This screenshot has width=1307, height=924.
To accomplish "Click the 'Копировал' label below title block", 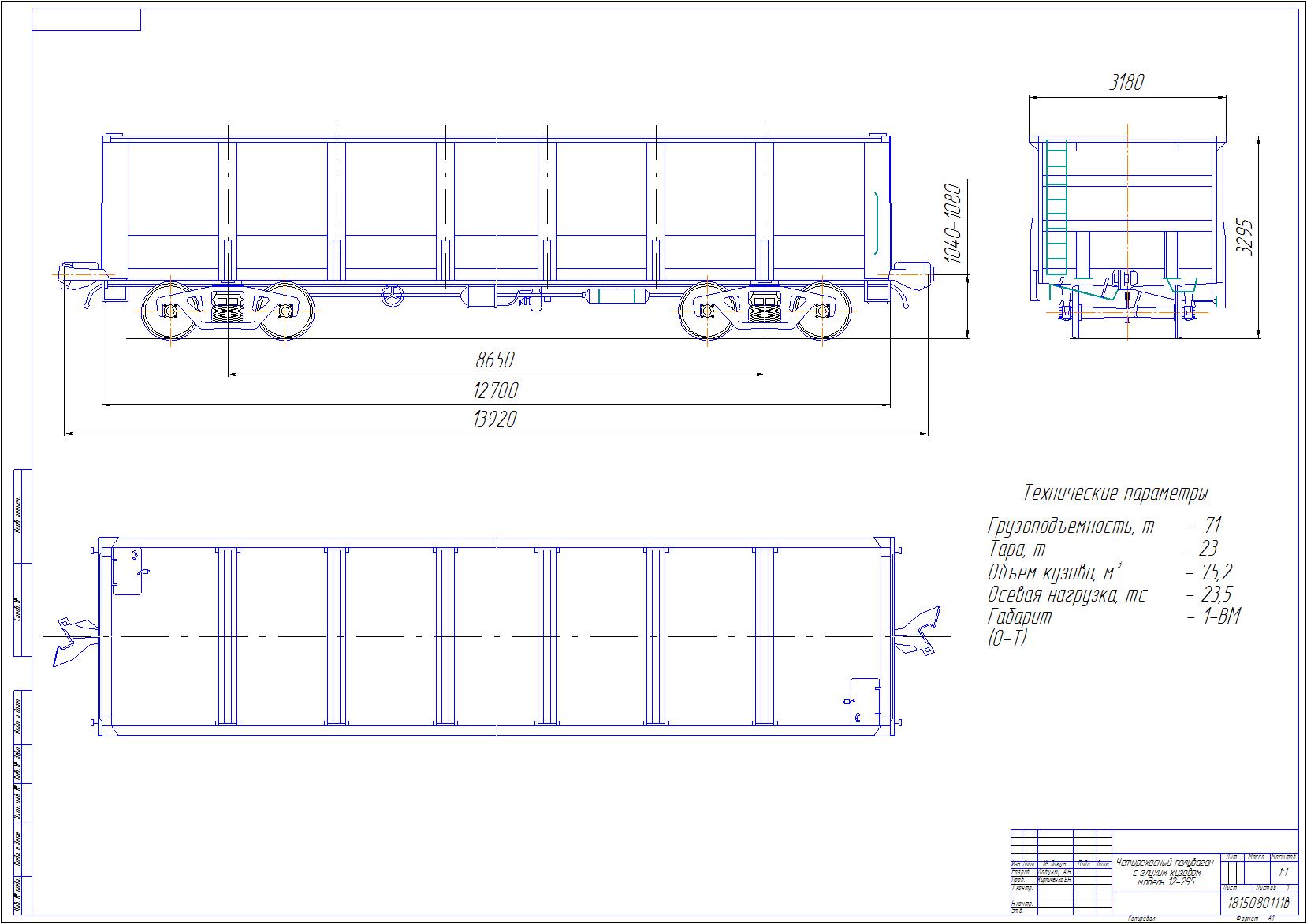I will [1140, 919].
